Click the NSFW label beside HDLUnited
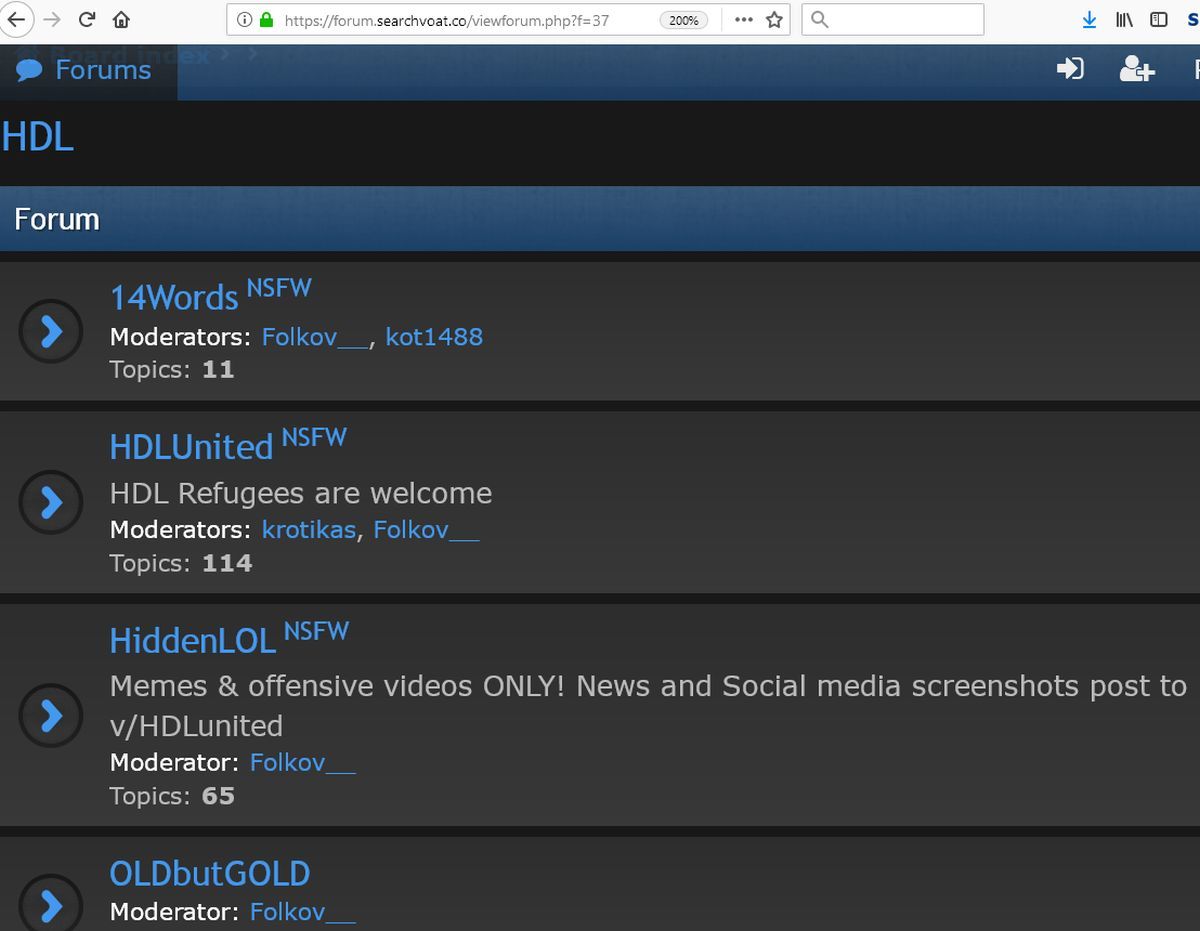 (x=314, y=437)
